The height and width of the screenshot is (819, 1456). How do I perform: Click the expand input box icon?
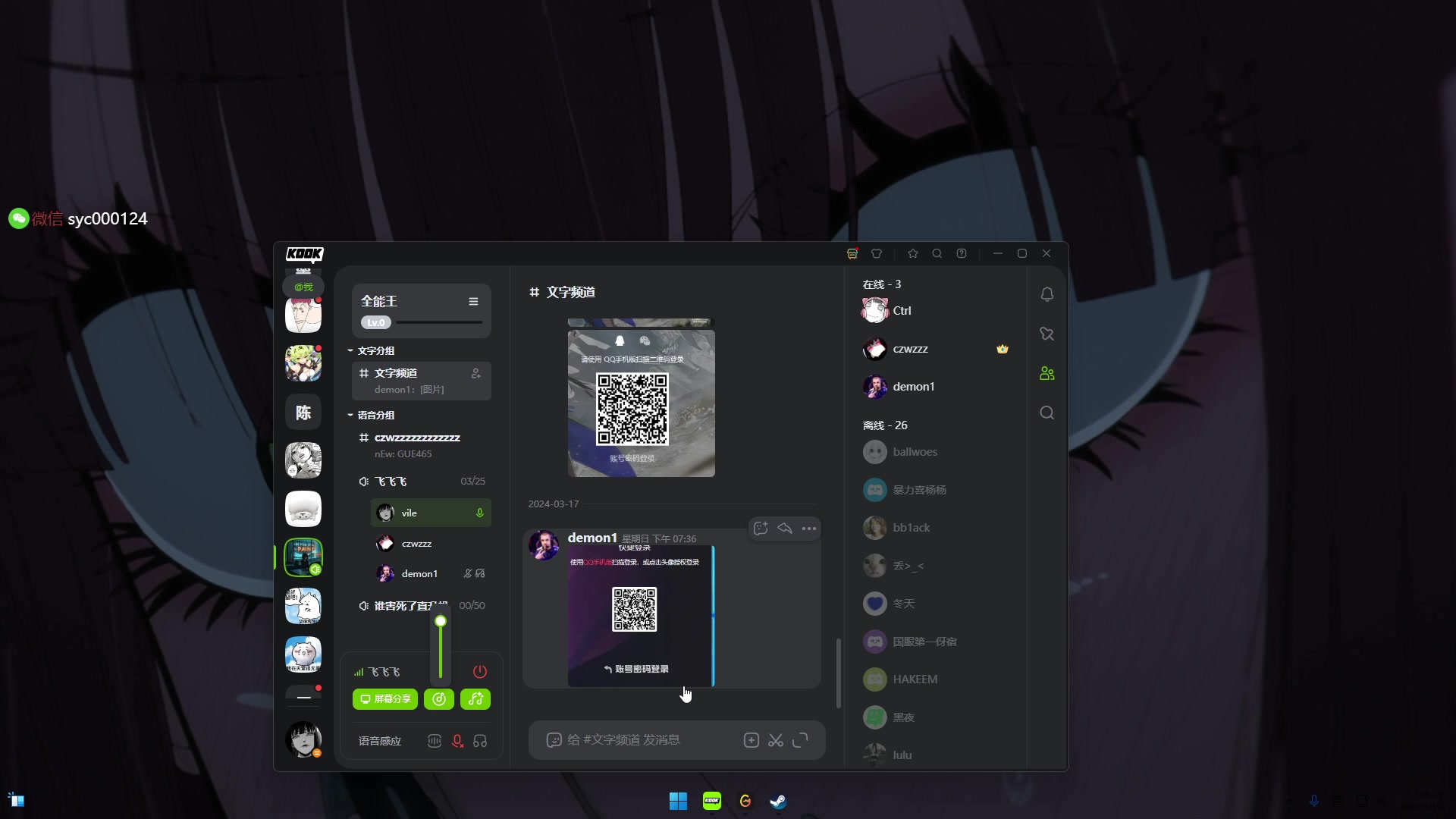[800, 740]
